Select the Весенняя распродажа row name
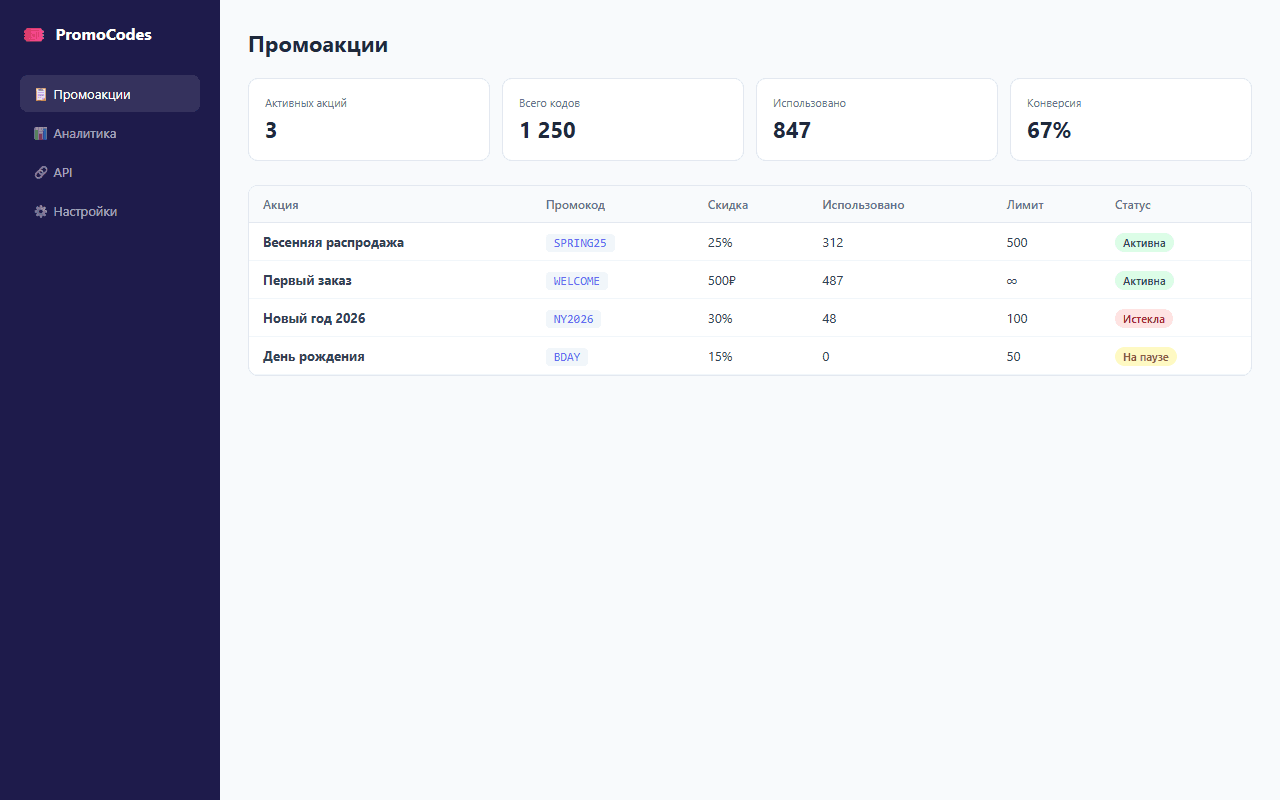The image size is (1280, 800). click(x=333, y=242)
